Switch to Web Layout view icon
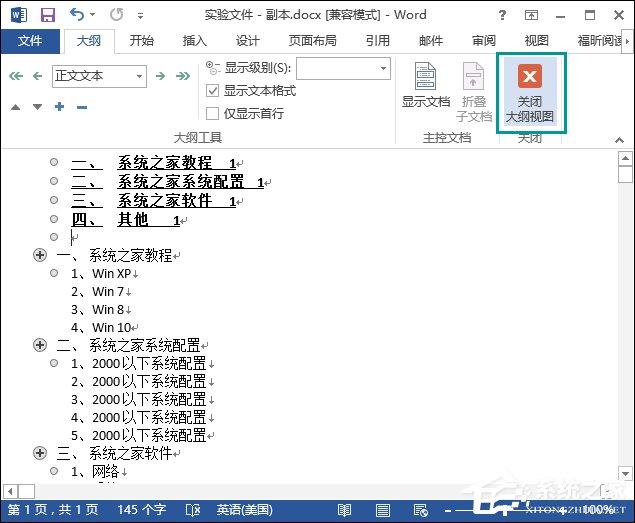The image size is (635, 523). coord(421,510)
